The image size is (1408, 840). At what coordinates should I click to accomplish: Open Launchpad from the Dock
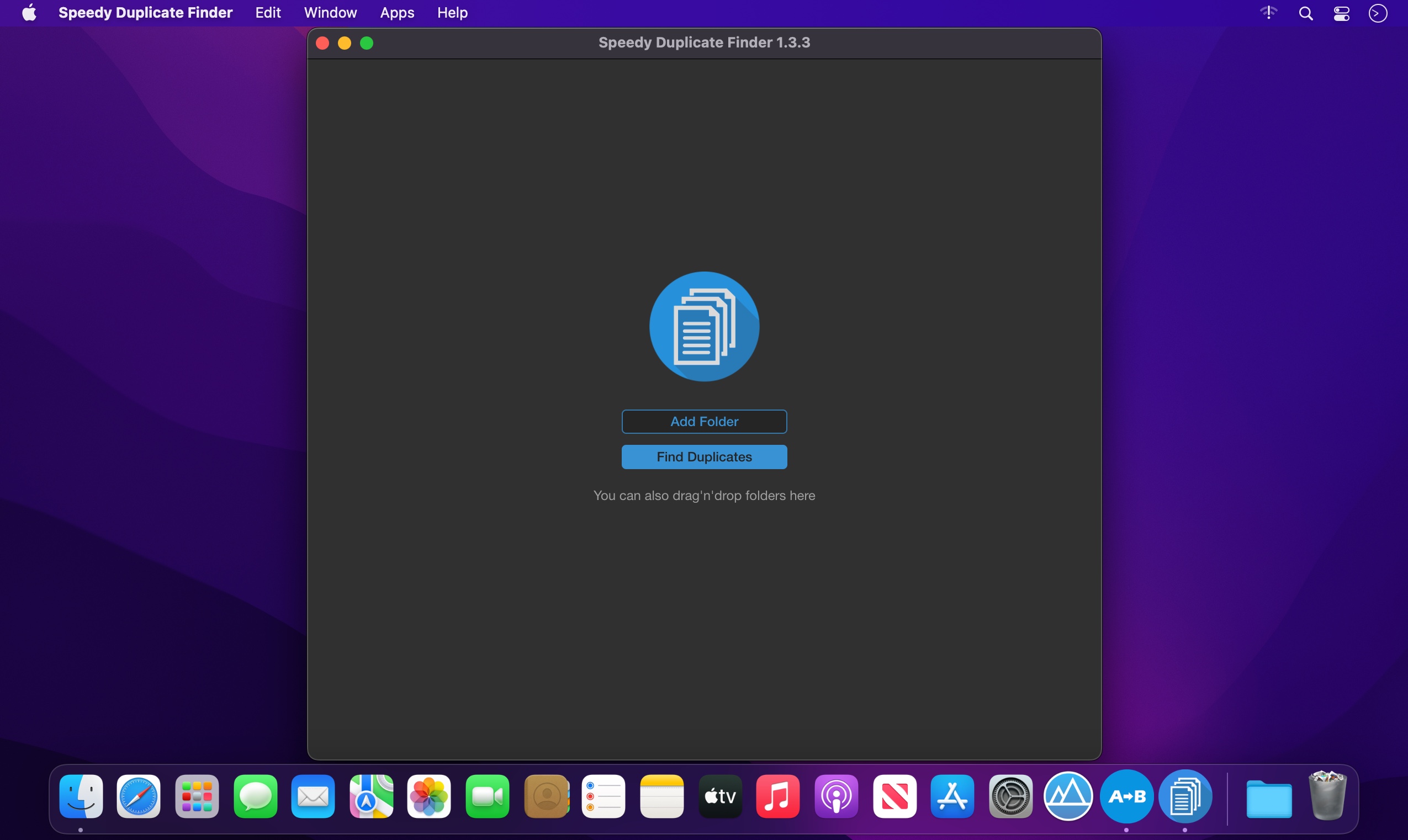point(197,796)
